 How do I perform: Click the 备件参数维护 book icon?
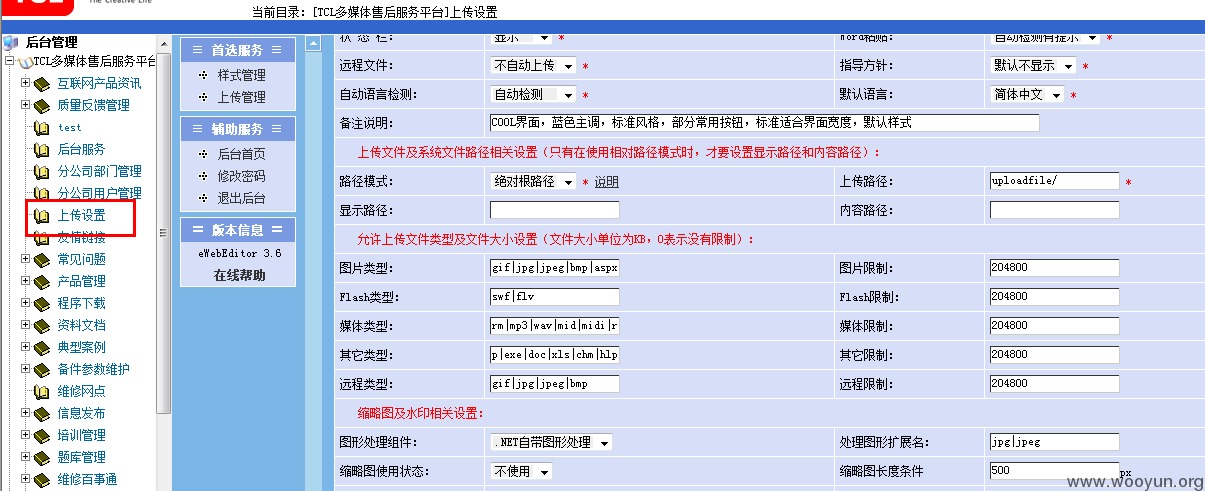41,369
